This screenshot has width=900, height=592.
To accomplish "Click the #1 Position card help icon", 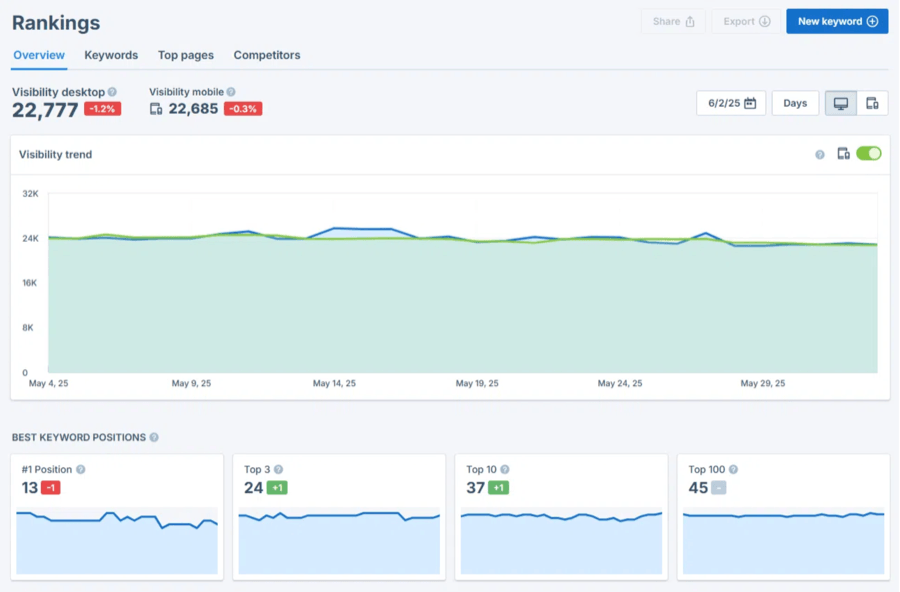I will [x=79, y=469].
